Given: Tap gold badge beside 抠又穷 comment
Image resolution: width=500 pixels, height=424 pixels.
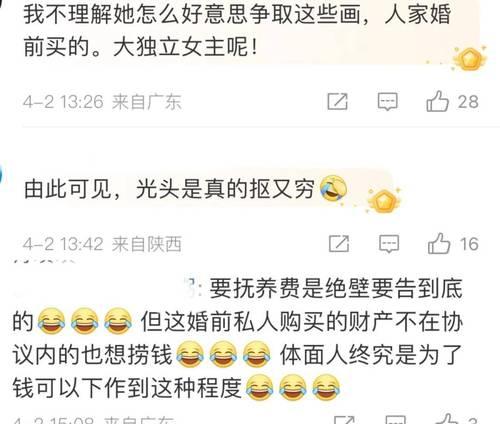Looking at the screenshot, I should (x=384, y=200).
